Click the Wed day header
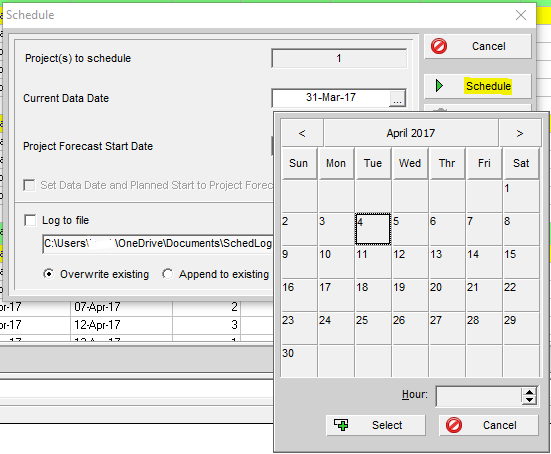The image size is (551, 454). pos(410,163)
